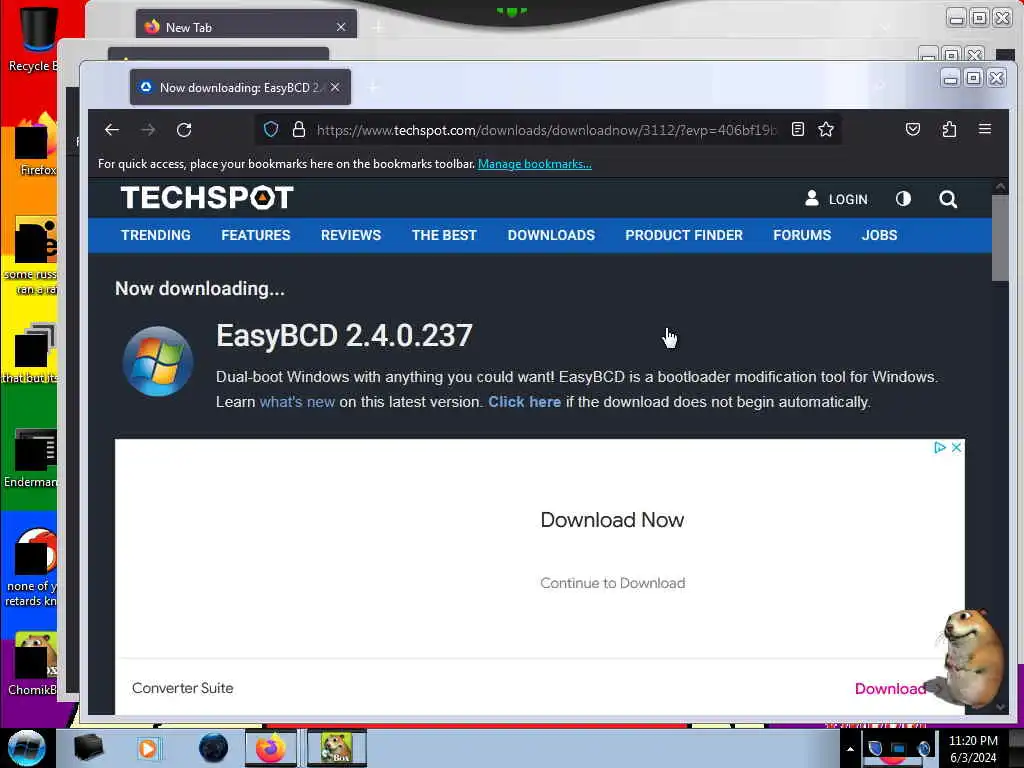Open the Windows Start orb
The width and height of the screenshot is (1024, 768).
tap(27, 748)
